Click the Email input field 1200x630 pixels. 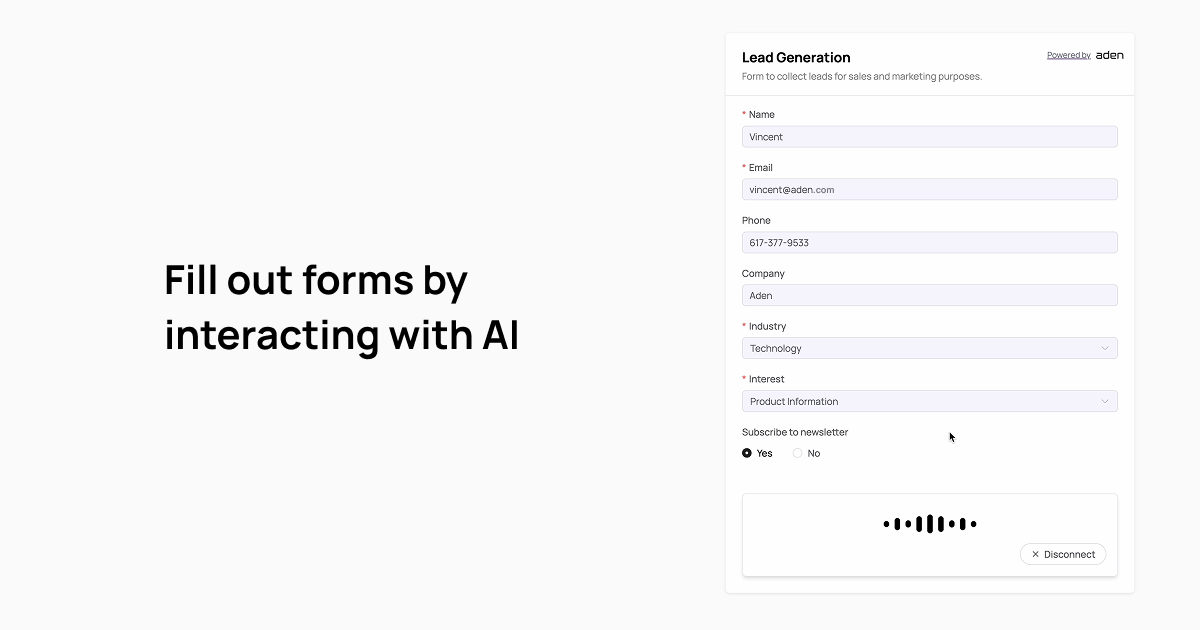coord(929,190)
